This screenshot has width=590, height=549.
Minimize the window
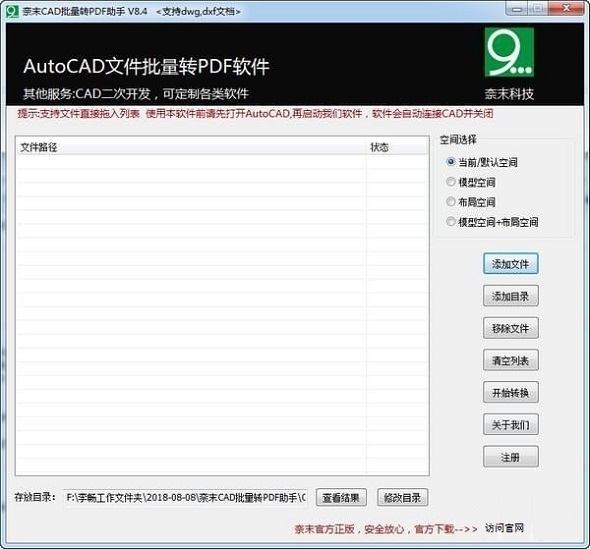517,9
